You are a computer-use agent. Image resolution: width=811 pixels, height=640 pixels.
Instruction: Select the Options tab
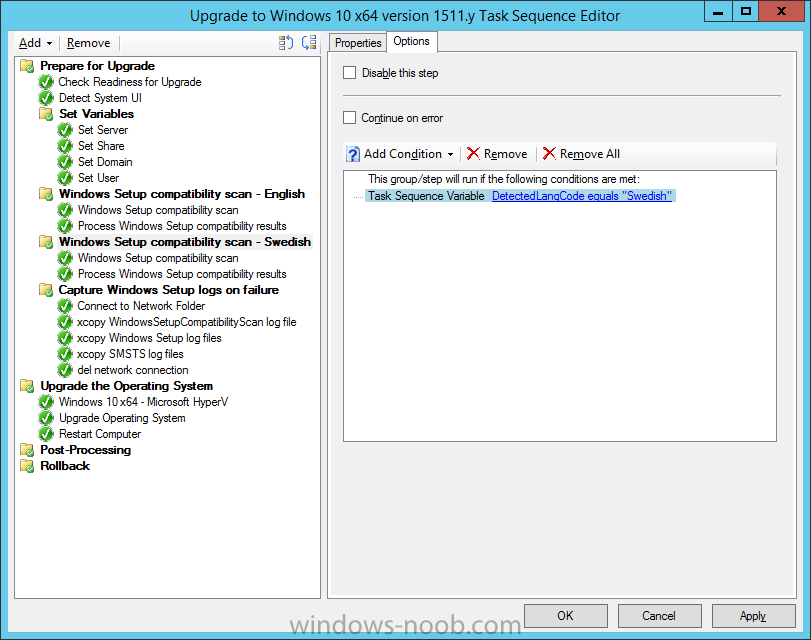click(412, 41)
